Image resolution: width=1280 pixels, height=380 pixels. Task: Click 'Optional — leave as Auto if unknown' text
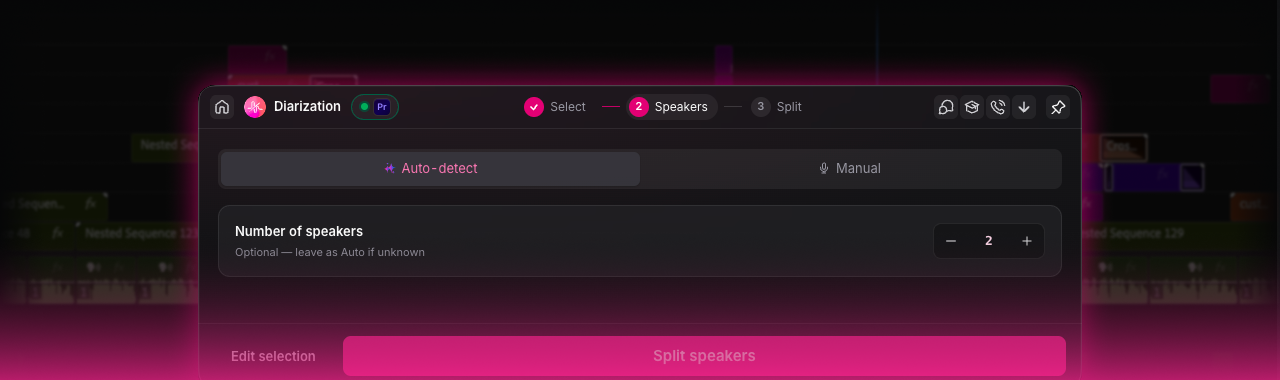point(330,252)
